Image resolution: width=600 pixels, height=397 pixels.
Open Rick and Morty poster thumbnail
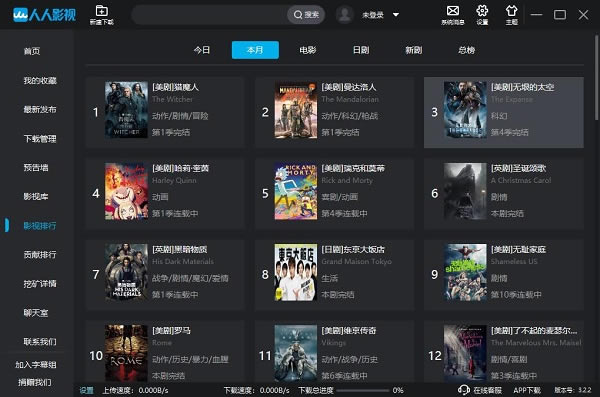(x=296, y=191)
